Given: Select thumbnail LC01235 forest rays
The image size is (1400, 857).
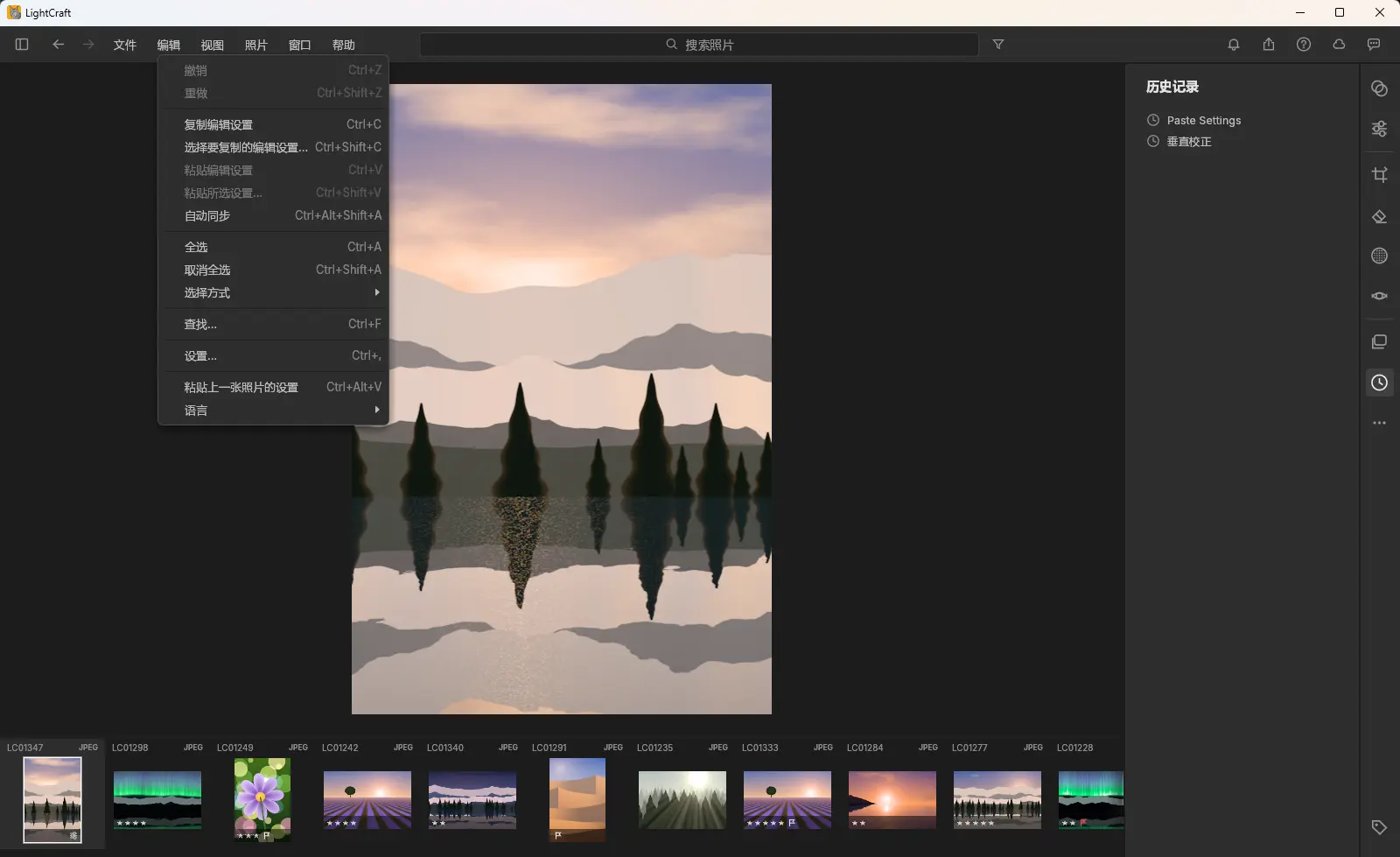Looking at the screenshot, I should [x=682, y=799].
